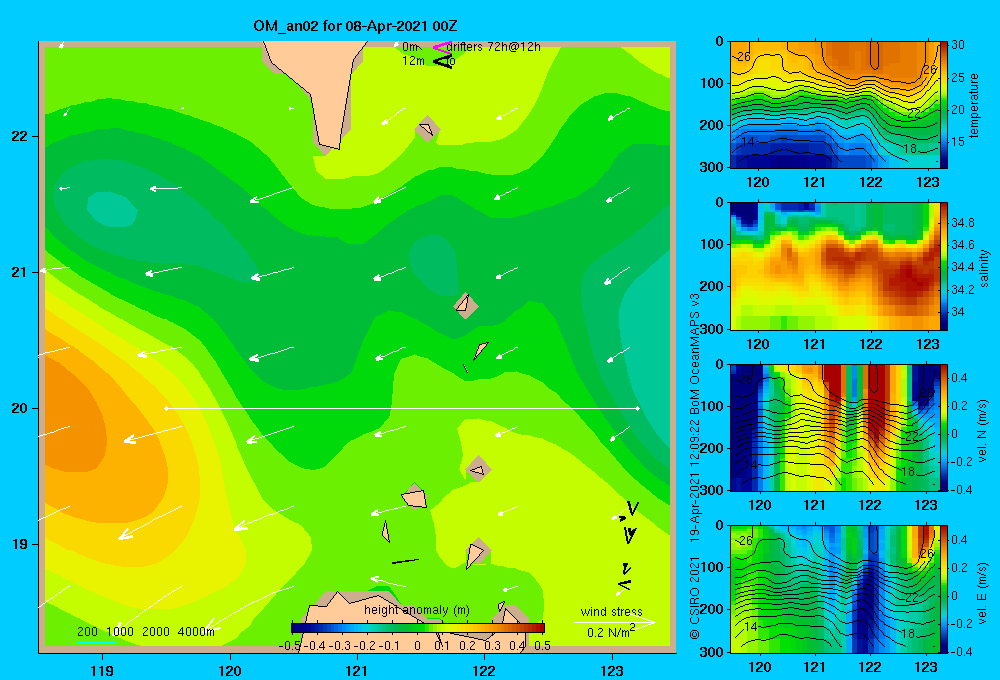Viewport: 1000px width, 680px height.
Task: Click the '0.5' tick on height anomaly bar
Action: [542, 646]
